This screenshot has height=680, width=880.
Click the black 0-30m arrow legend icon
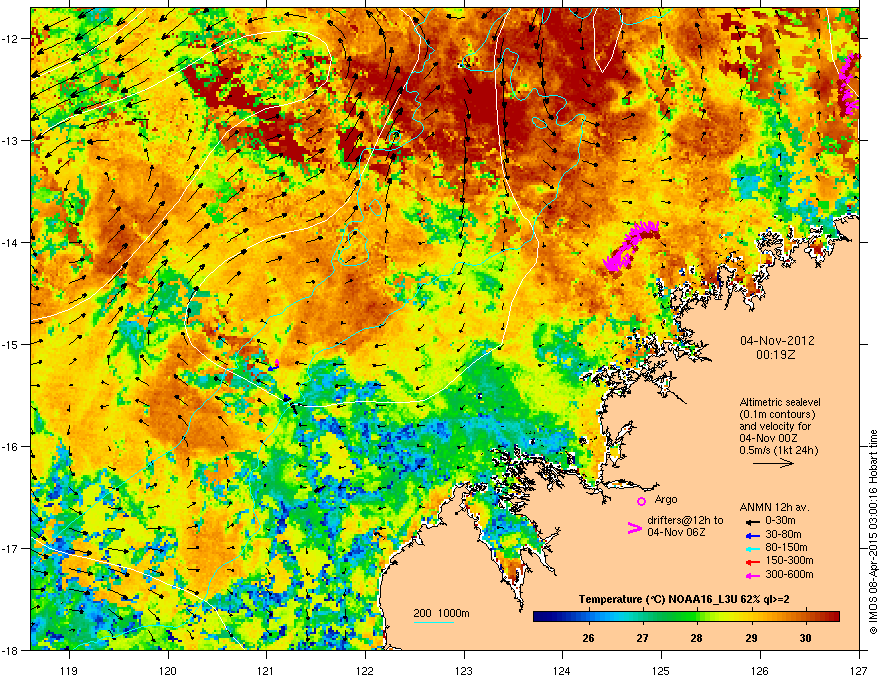click(x=751, y=521)
